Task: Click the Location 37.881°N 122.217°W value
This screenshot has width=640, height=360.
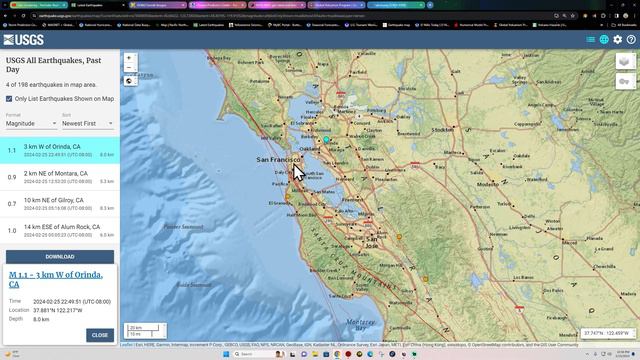Action: [58, 310]
